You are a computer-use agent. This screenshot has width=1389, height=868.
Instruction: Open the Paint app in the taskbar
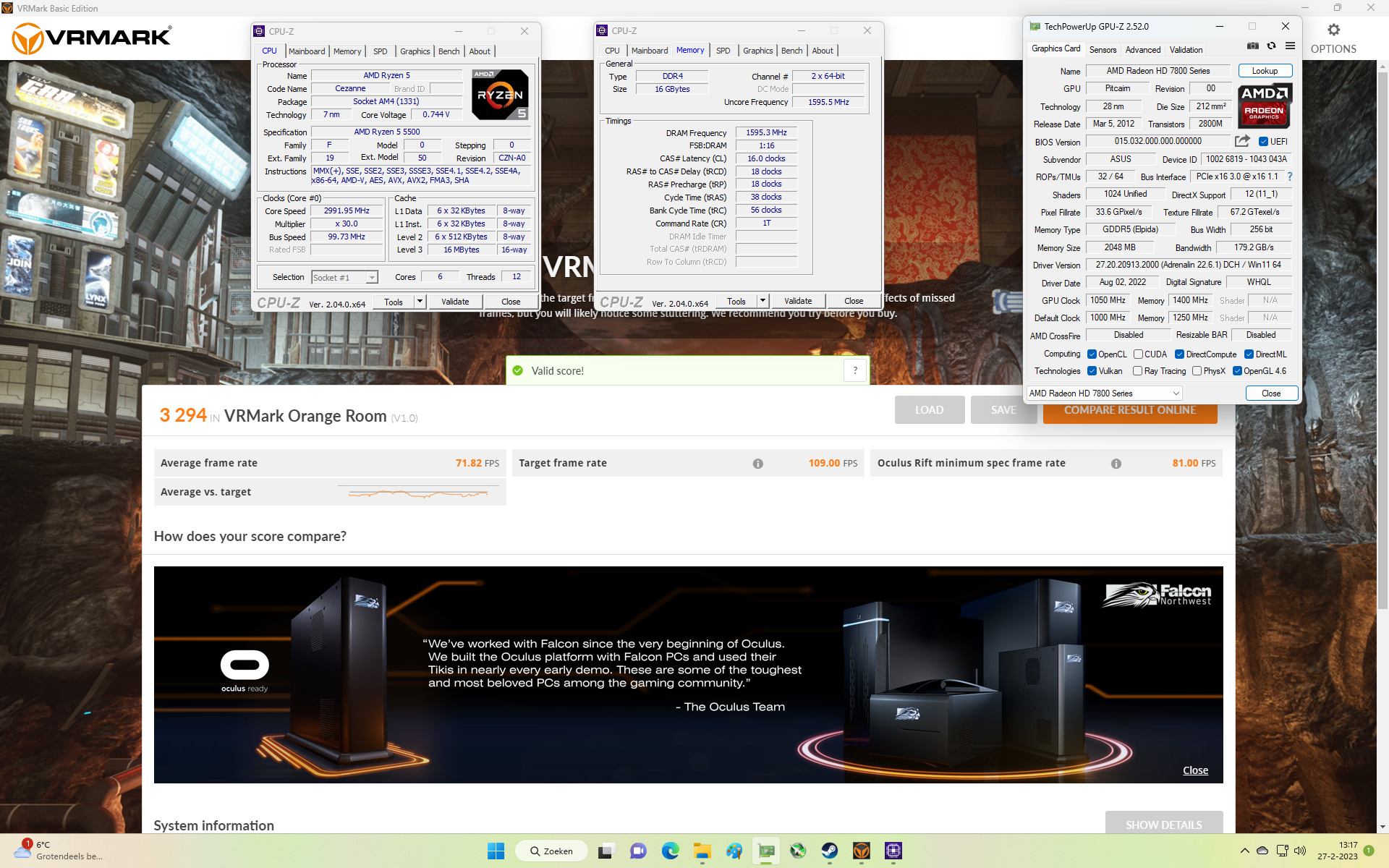(x=734, y=851)
